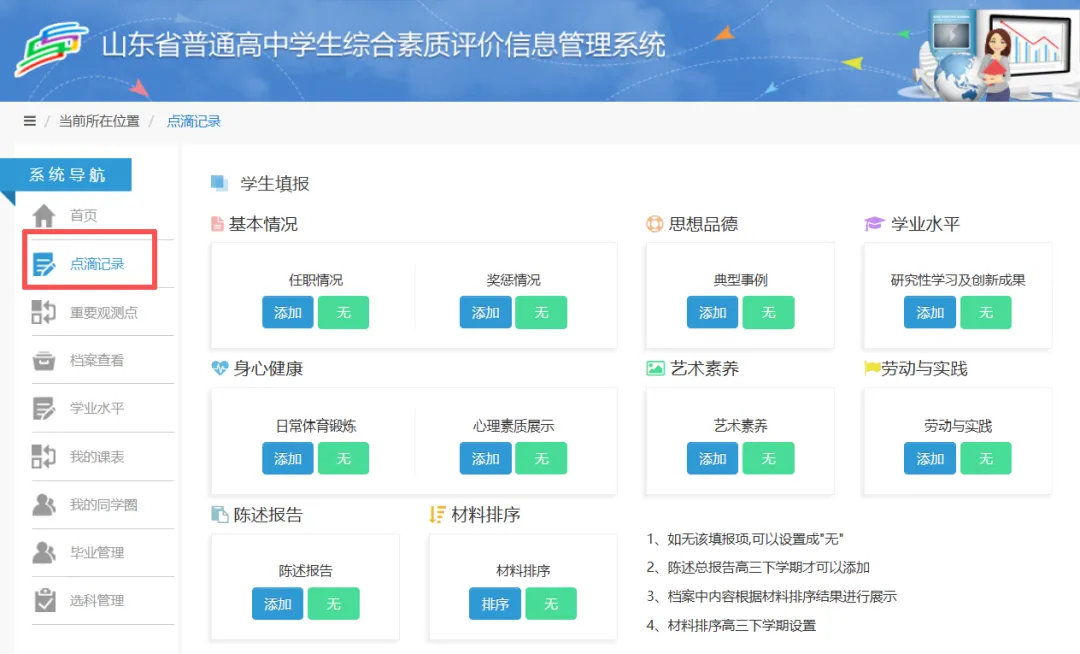The image size is (1080, 654).
Task: Click the yellow flag icon beside 劳动与实践
Action: click(x=872, y=368)
